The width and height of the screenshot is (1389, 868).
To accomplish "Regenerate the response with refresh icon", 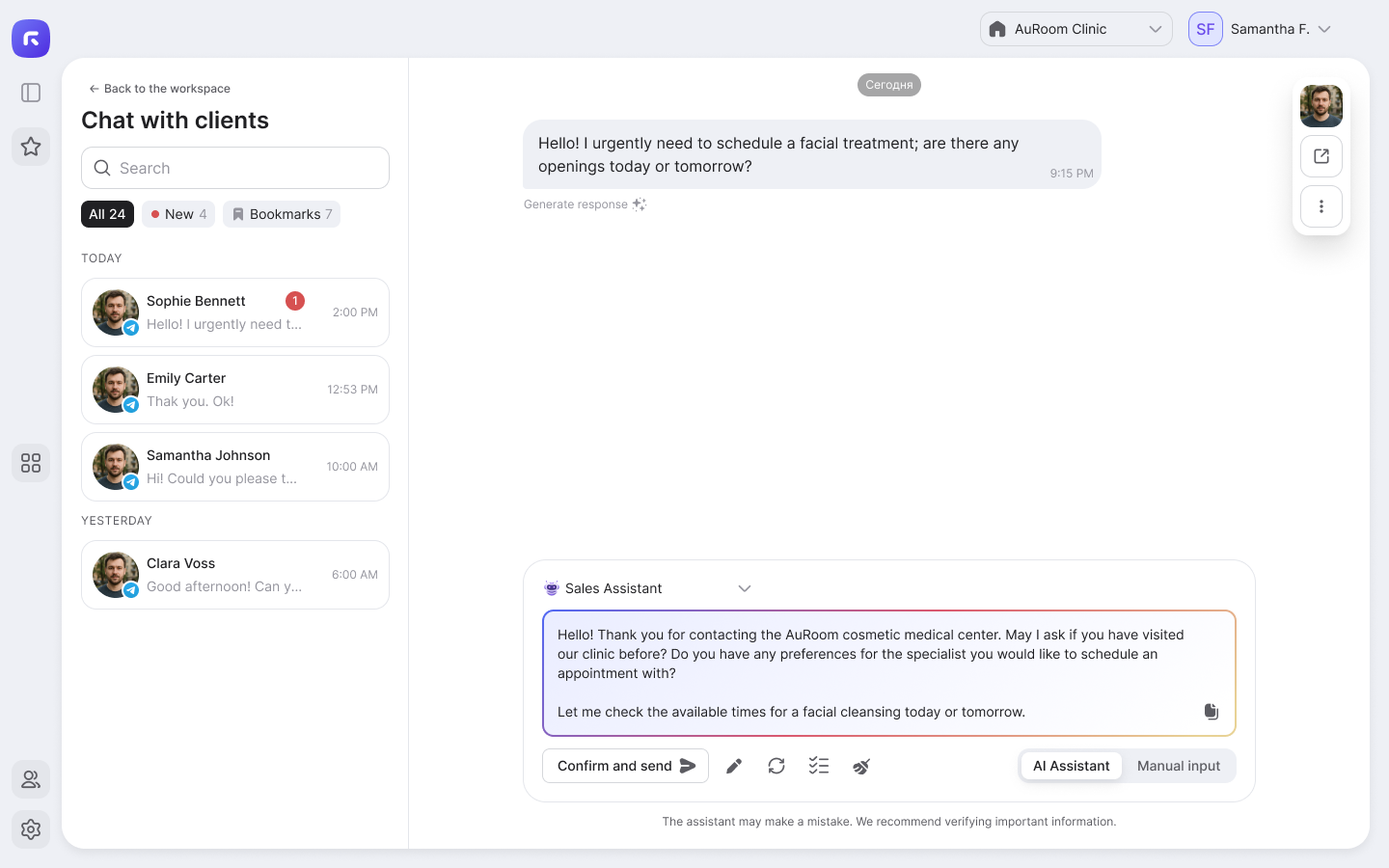I will (776, 766).
